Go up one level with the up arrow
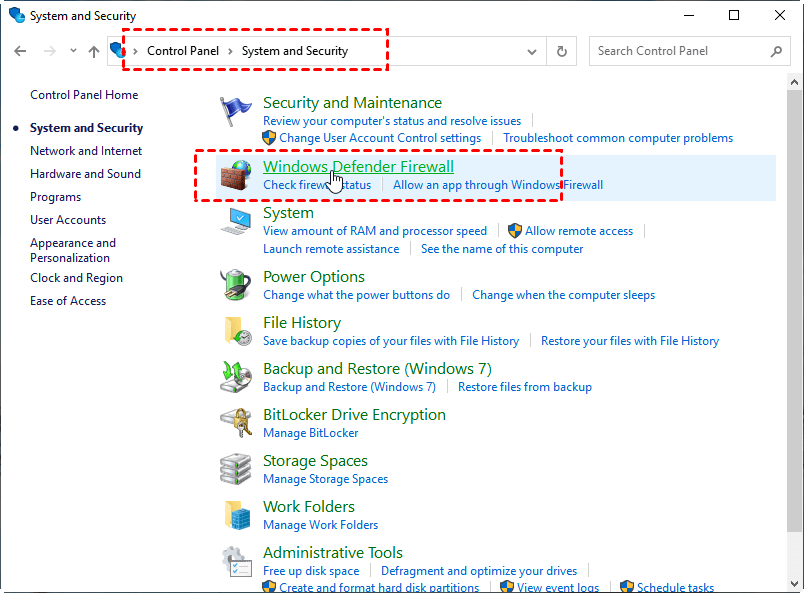804x593 pixels. (94, 51)
